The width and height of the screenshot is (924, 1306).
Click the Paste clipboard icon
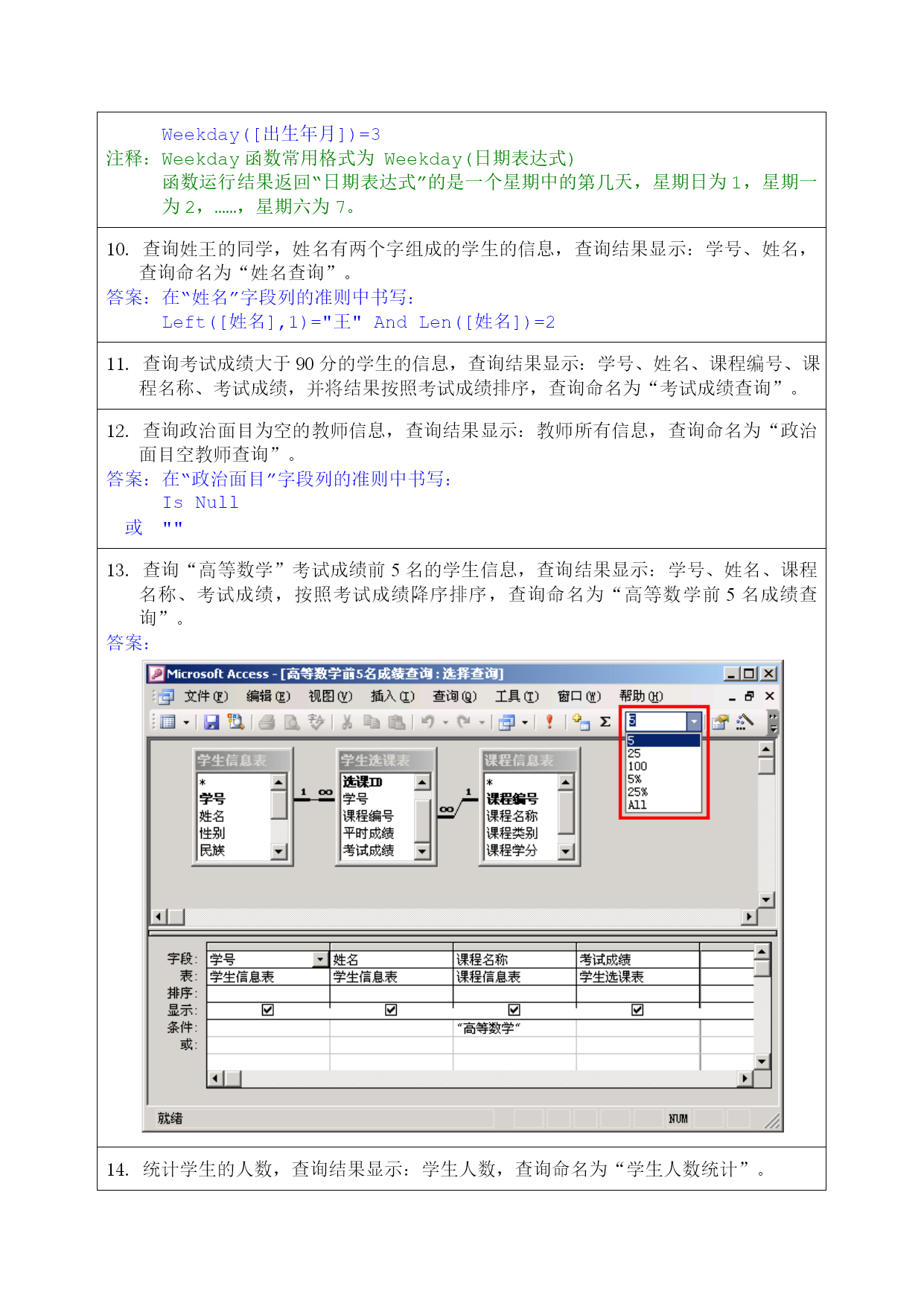pos(397,722)
